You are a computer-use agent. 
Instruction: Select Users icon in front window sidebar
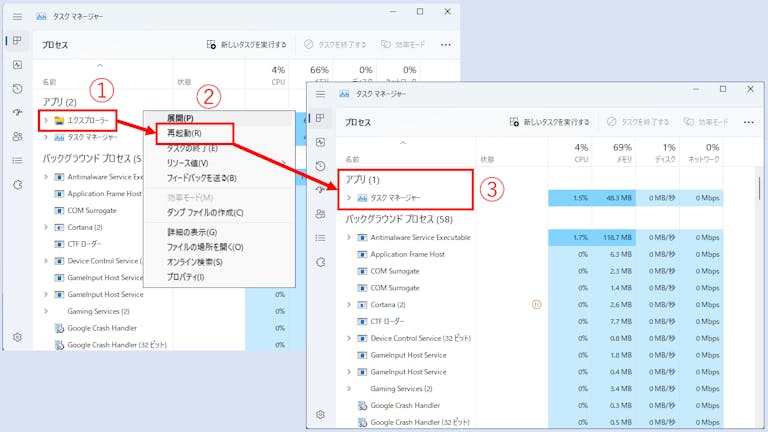pos(320,214)
